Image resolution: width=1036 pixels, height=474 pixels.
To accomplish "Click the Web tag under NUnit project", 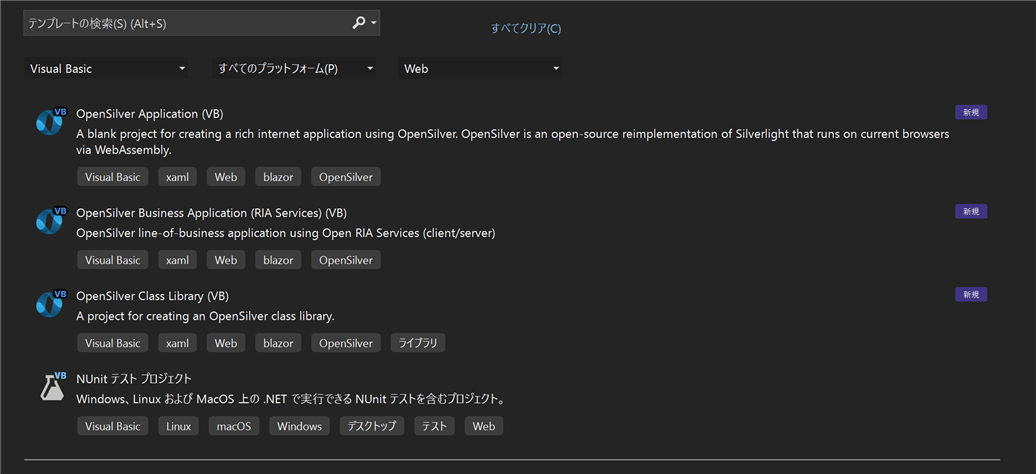I will pyautogui.click(x=484, y=426).
